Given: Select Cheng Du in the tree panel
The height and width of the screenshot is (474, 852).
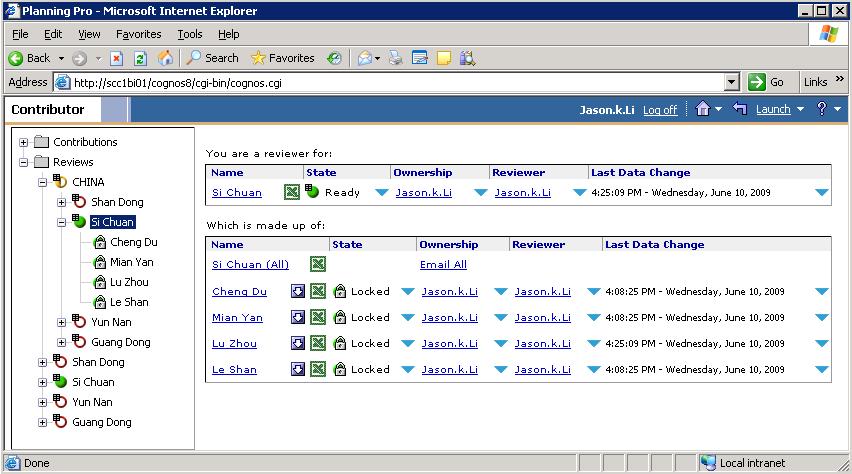Looking at the screenshot, I should tap(133, 242).
